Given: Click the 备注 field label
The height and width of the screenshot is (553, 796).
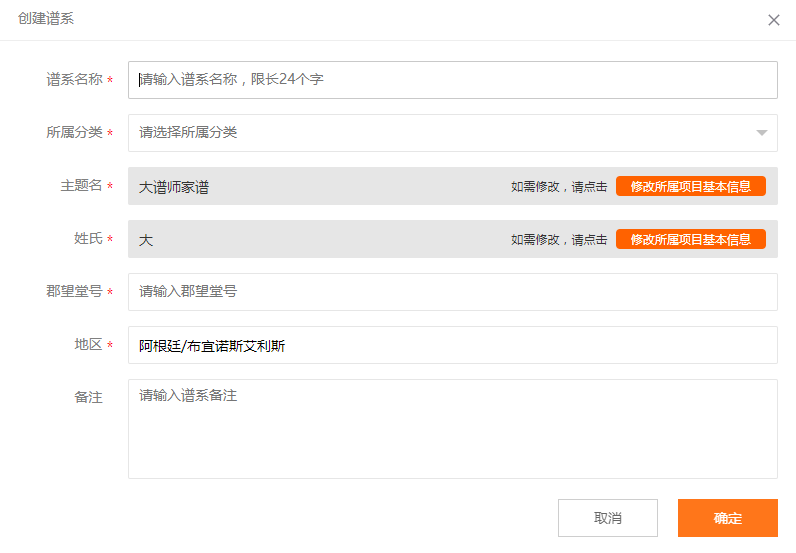Looking at the screenshot, I should pos(88,397).
